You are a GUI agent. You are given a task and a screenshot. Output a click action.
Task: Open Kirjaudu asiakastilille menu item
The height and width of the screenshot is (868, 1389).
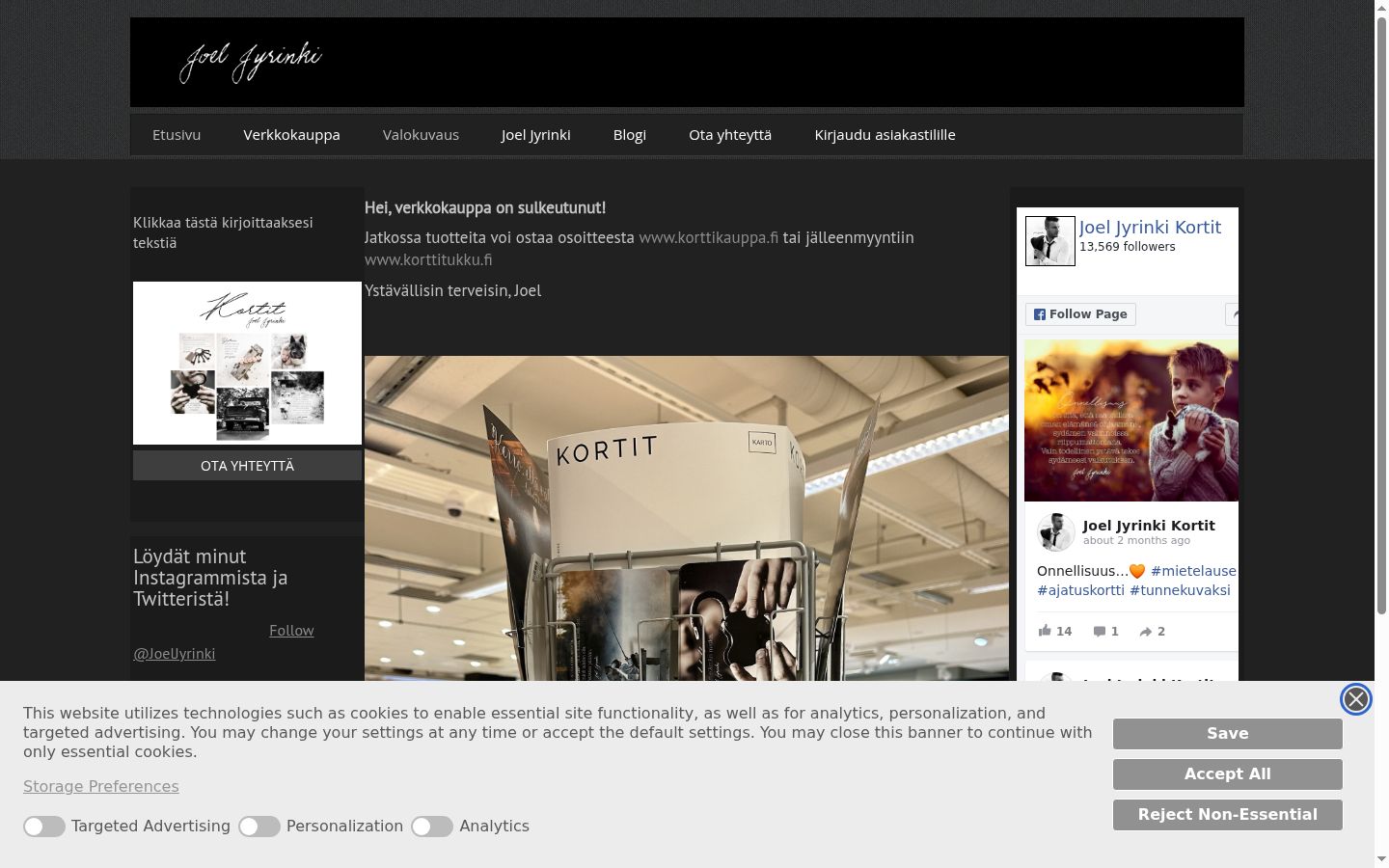click(885, 135)
